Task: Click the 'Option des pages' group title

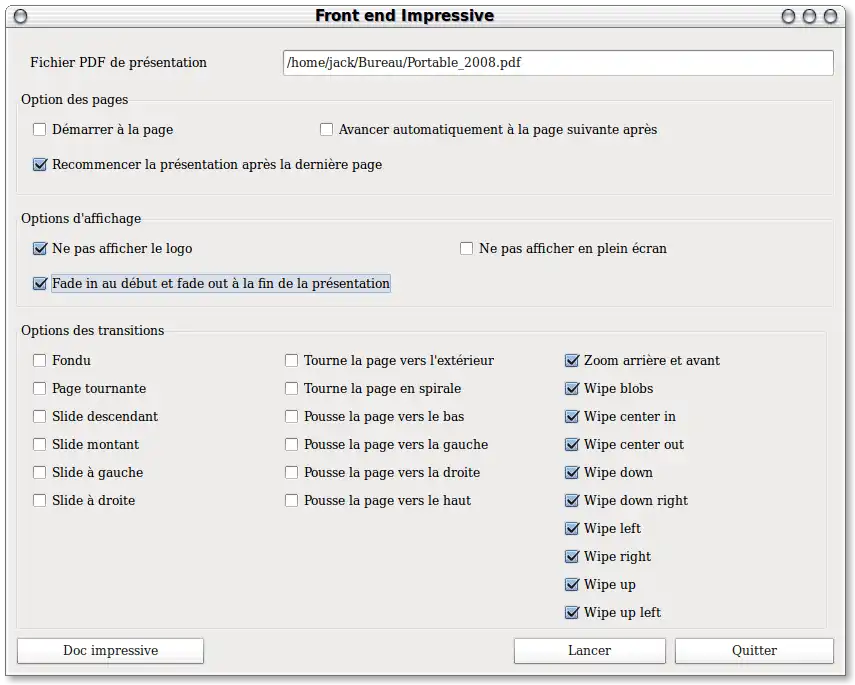Action: coord(75,100)
